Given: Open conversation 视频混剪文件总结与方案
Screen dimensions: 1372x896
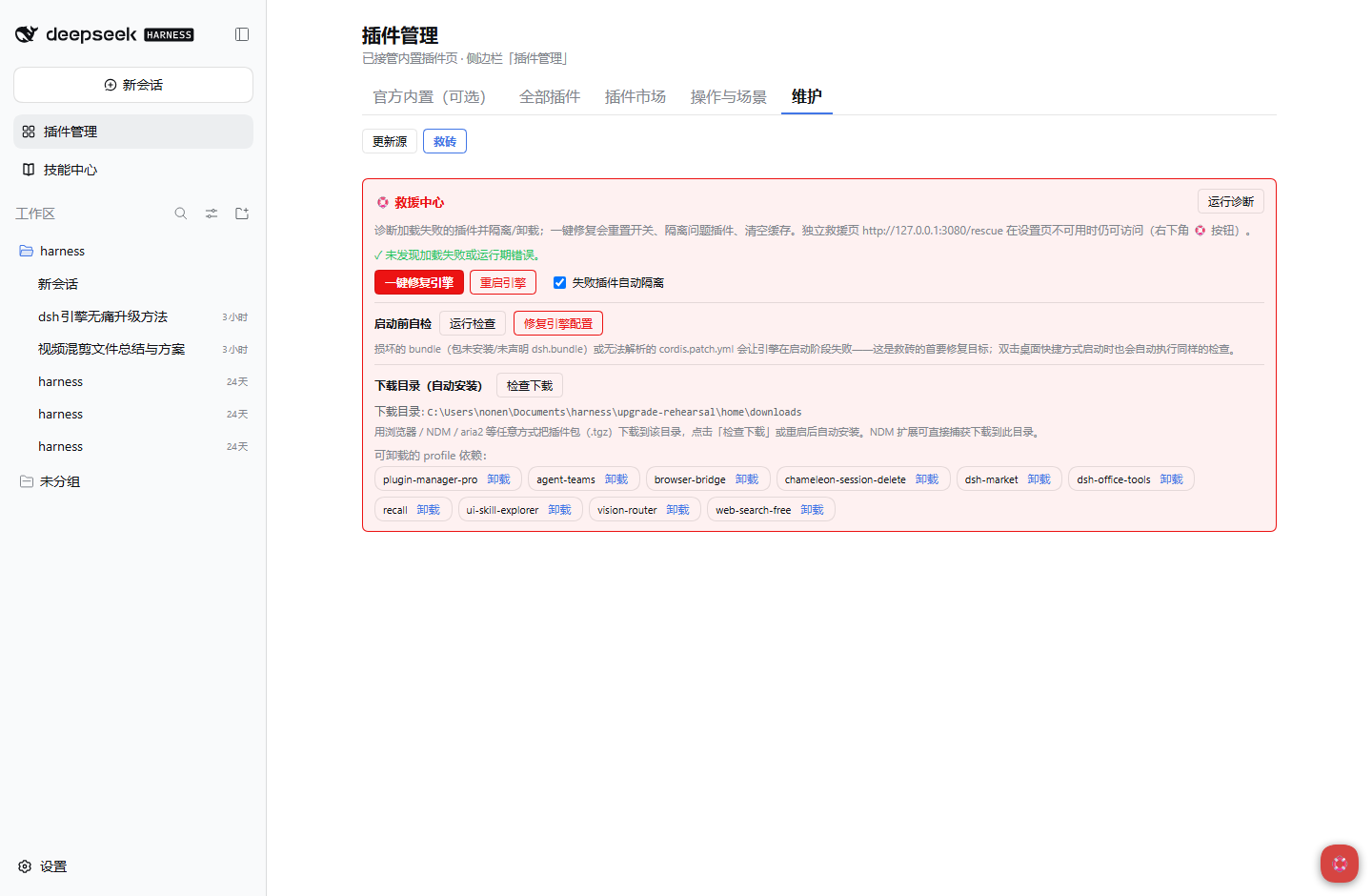Looking at the screenshot, I should (x=133, y=349).
